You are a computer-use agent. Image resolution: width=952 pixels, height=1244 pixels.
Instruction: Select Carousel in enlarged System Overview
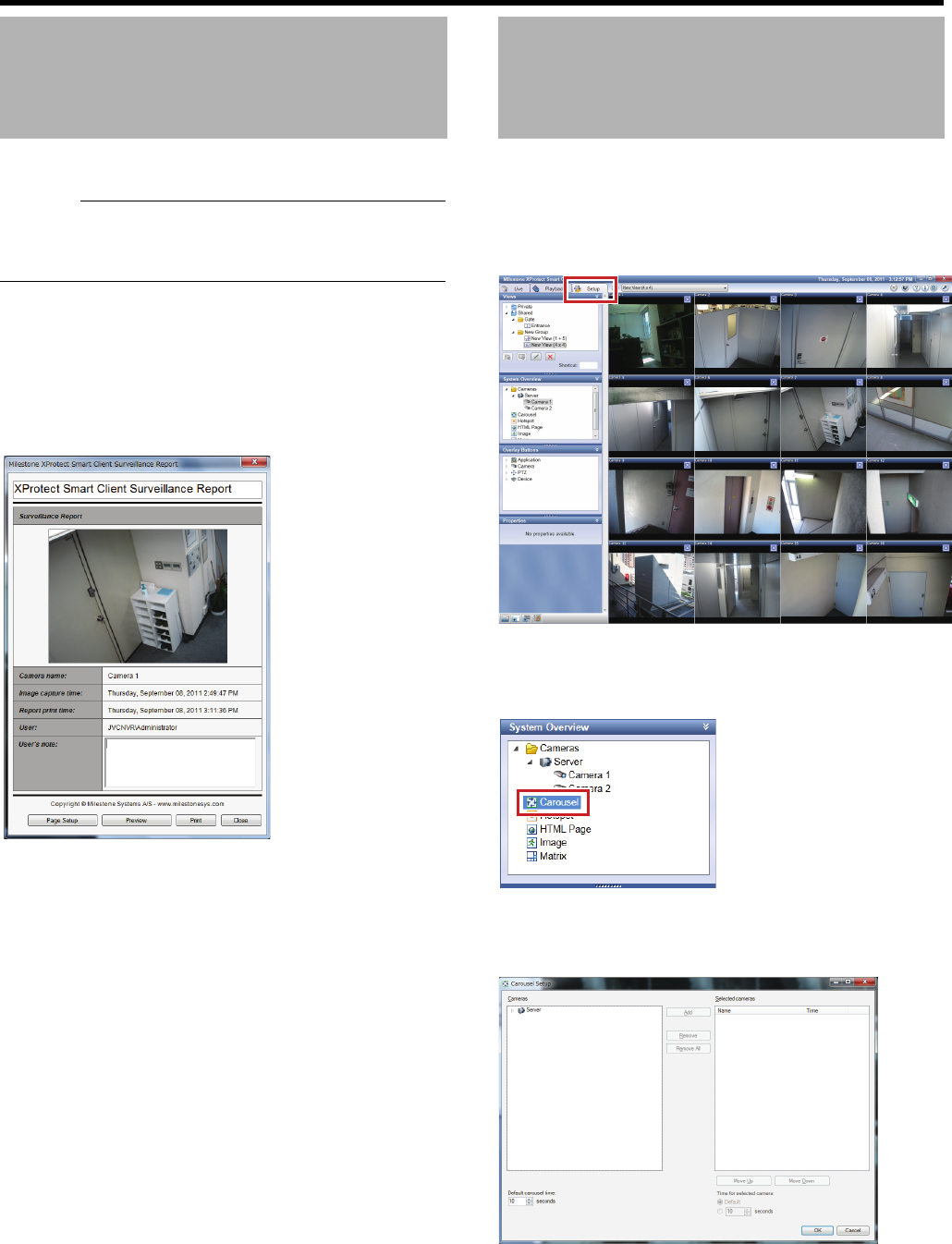coord(553,802)
